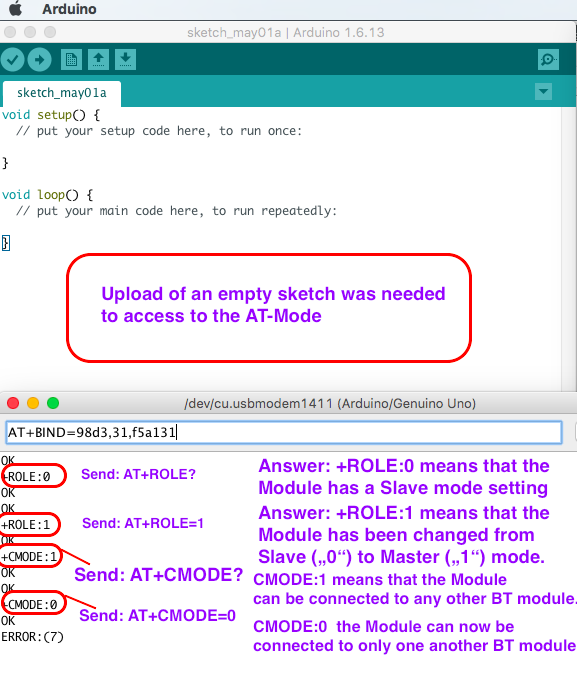Click the void setup() line in editor
This screenshot has height=674, width=577.
pos(51,115)
